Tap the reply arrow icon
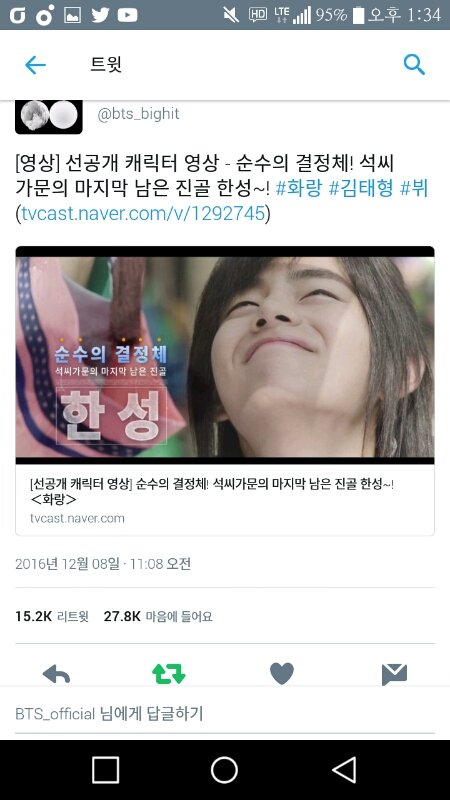This screenshot has width=450, height=800. click(x=56, y=674)
